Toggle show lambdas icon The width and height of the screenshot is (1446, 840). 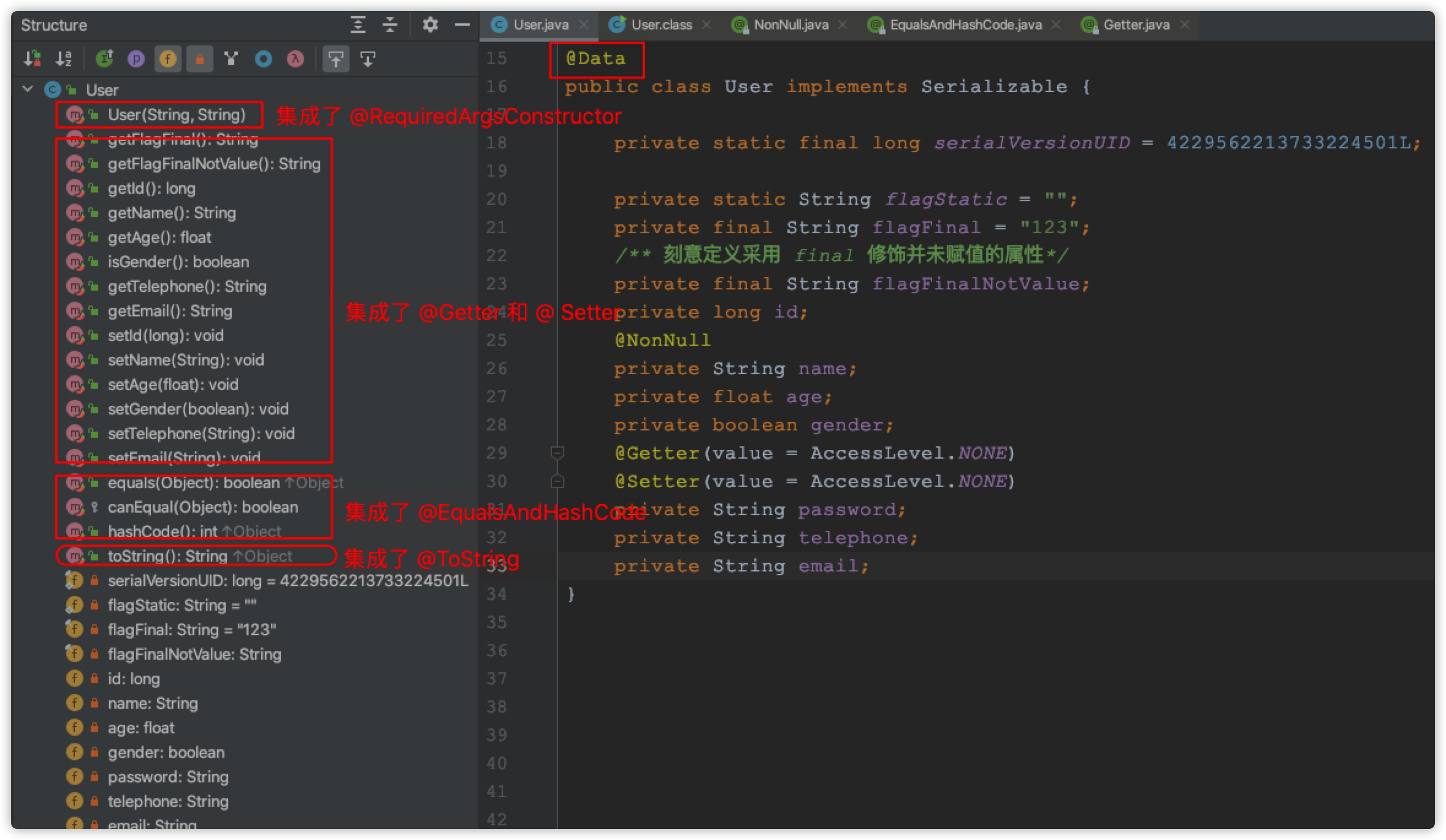point(296,59)
